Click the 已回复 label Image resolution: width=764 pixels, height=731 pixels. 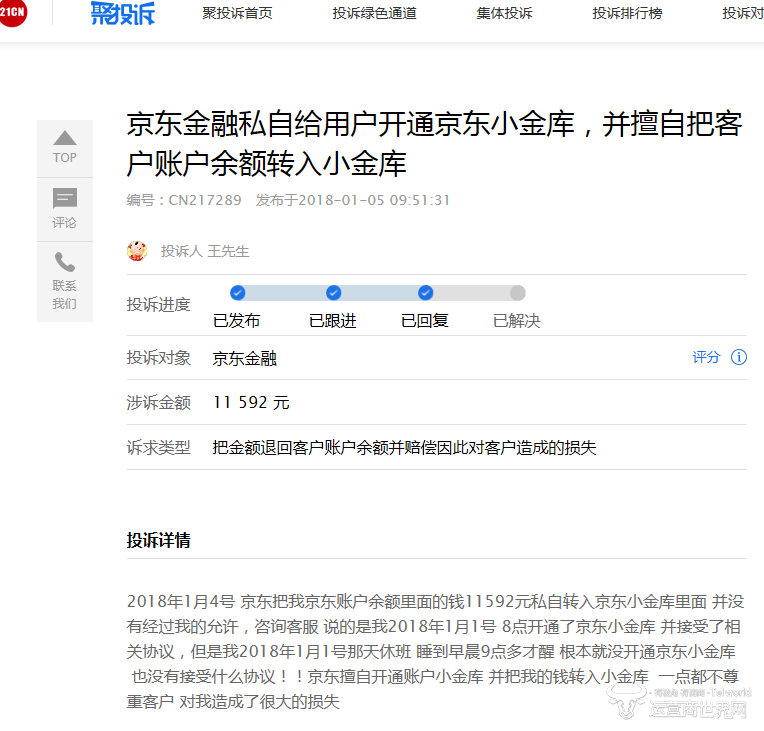[425, 321]
